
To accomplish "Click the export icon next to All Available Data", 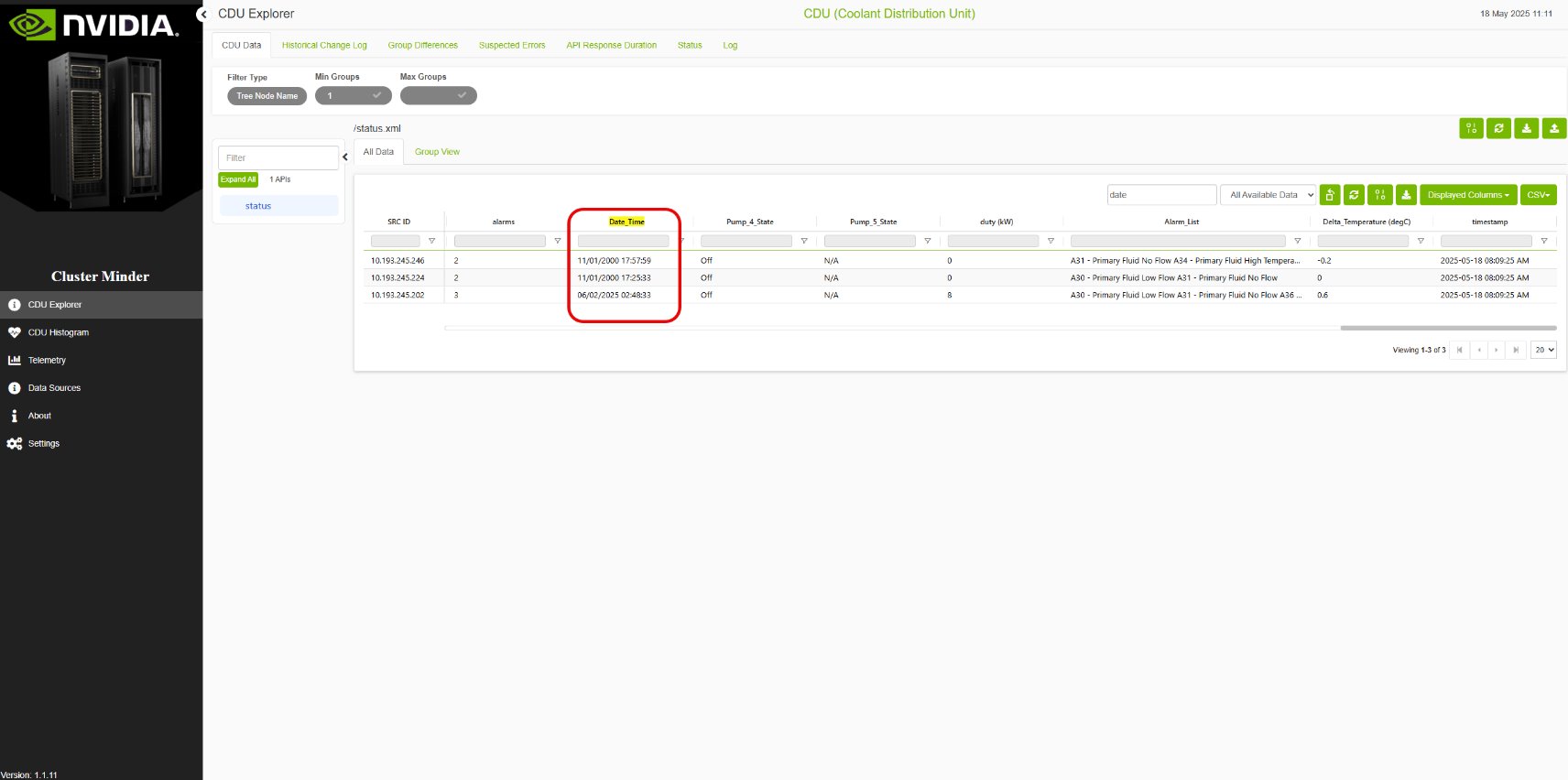I will [1330, 195].
